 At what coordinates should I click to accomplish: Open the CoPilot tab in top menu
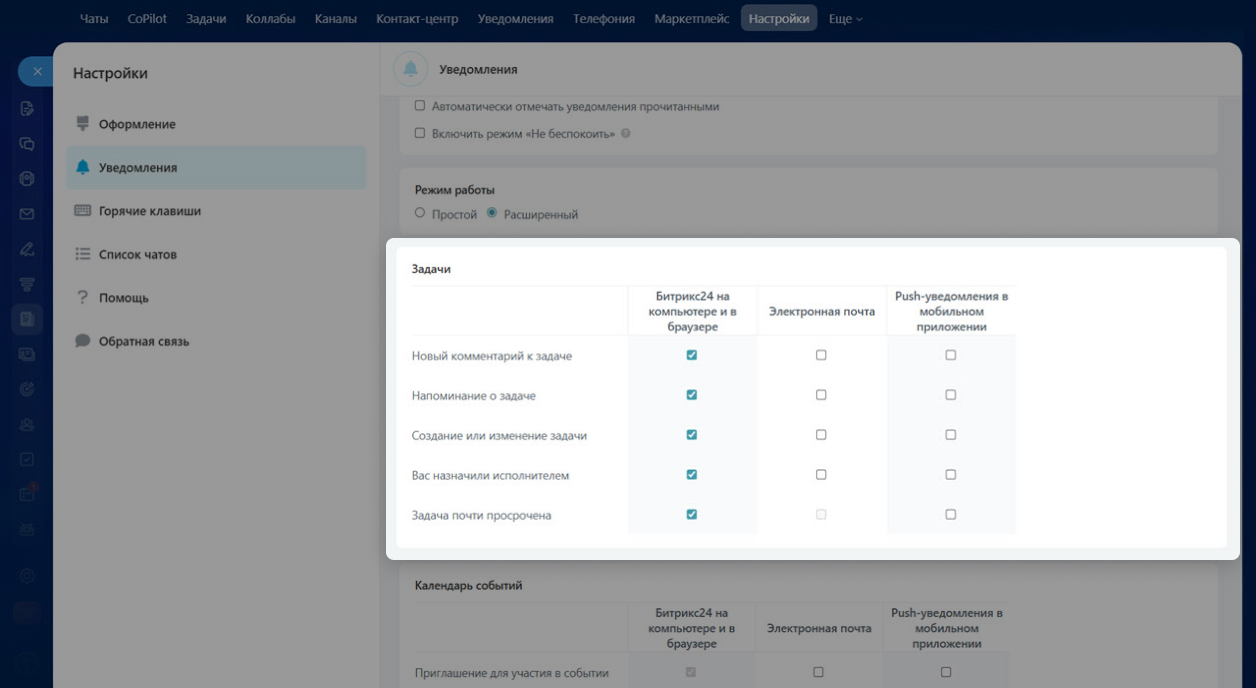(x=147, y=18)
